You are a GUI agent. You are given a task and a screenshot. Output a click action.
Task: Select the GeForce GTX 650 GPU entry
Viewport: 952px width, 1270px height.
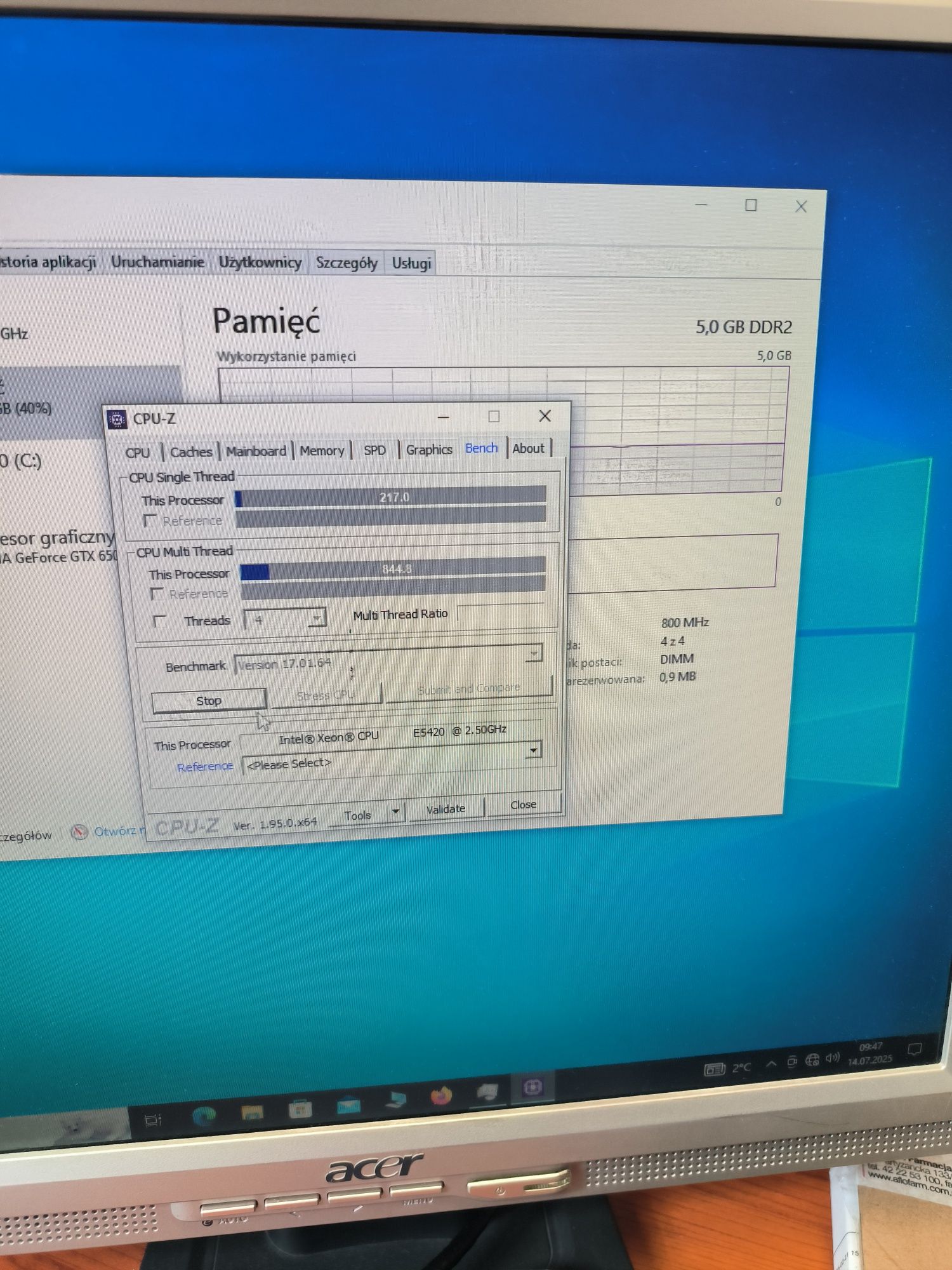coord(59,547)
